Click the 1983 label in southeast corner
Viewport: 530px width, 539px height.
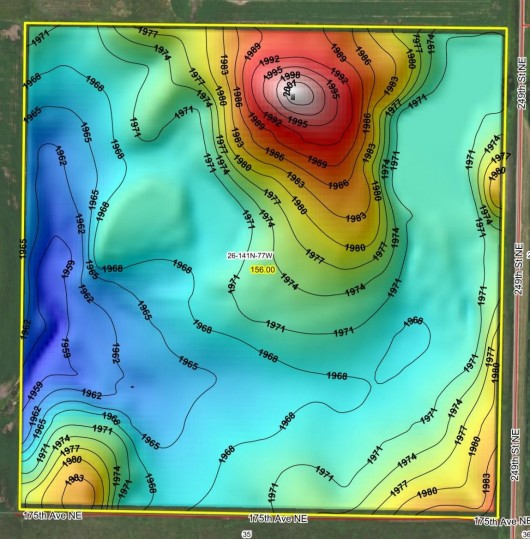pos(486,483)
